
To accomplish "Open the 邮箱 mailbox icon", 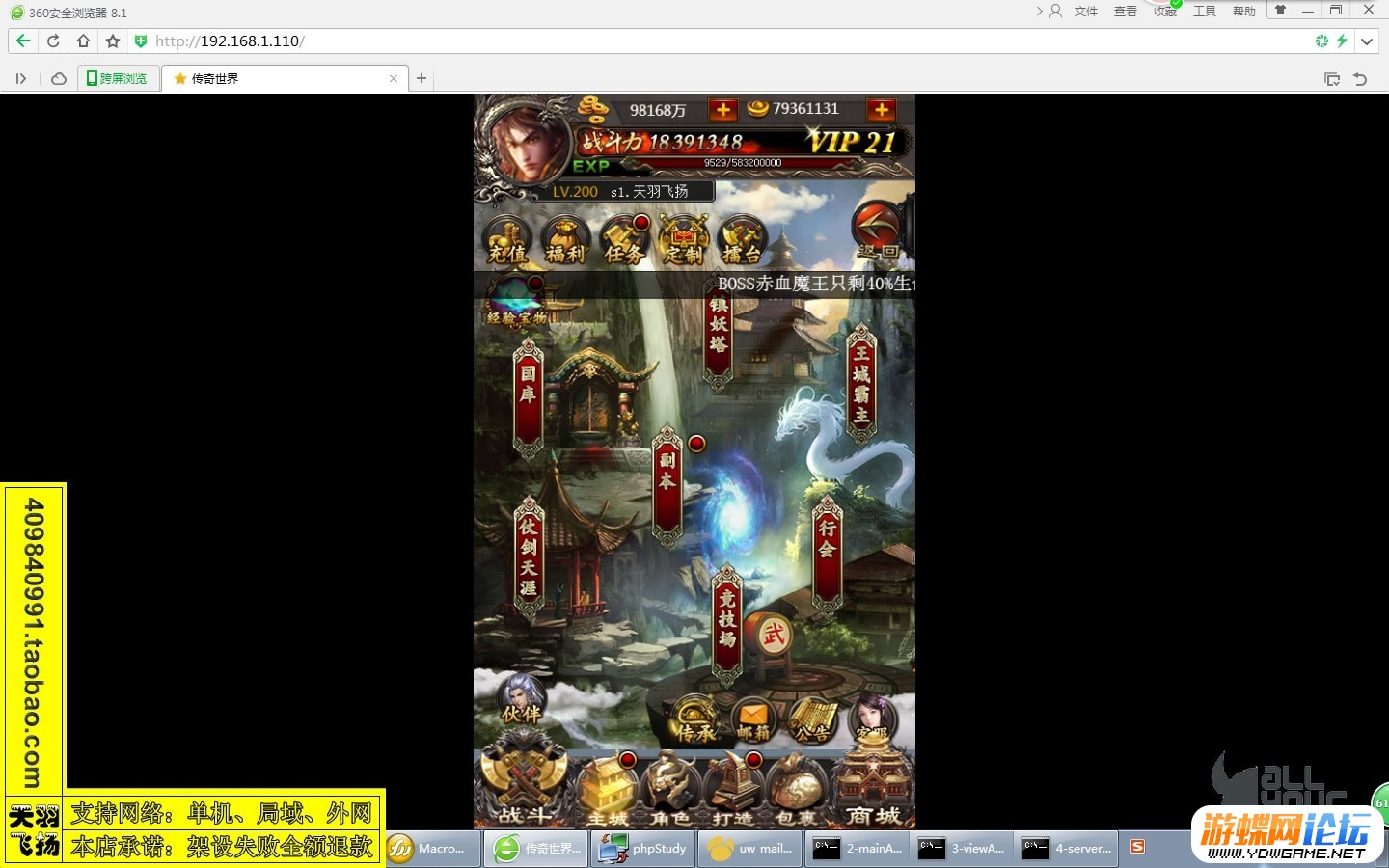I will click(753, 721).
